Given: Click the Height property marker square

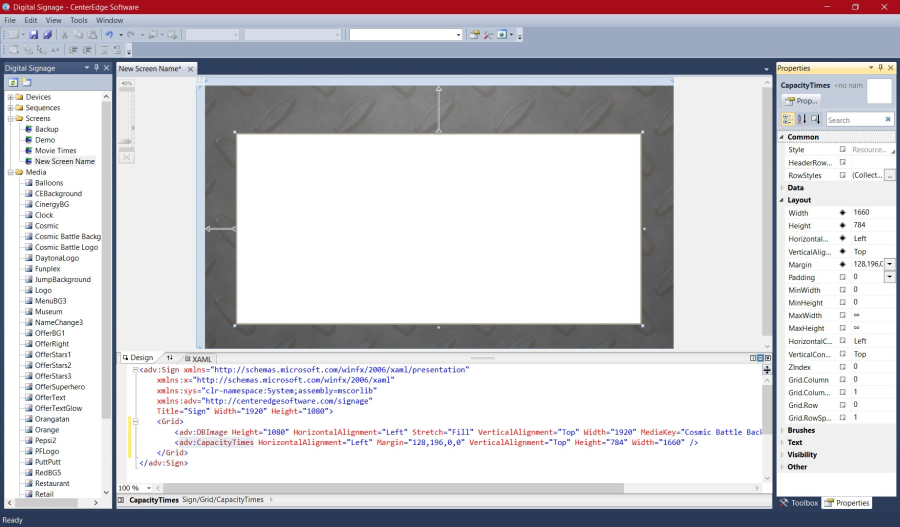Looking at the screenshot, I should [842, 226].
